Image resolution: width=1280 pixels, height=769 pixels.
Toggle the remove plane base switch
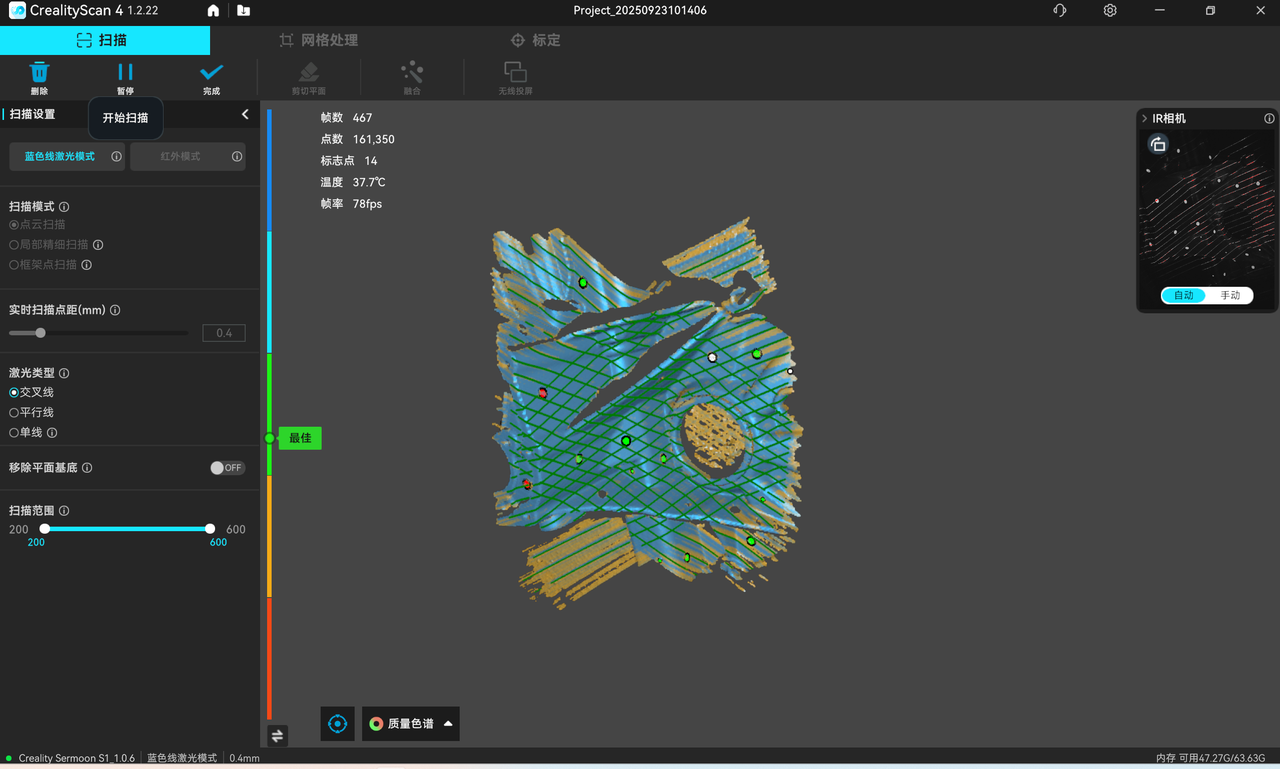click(x=227, y=468)
